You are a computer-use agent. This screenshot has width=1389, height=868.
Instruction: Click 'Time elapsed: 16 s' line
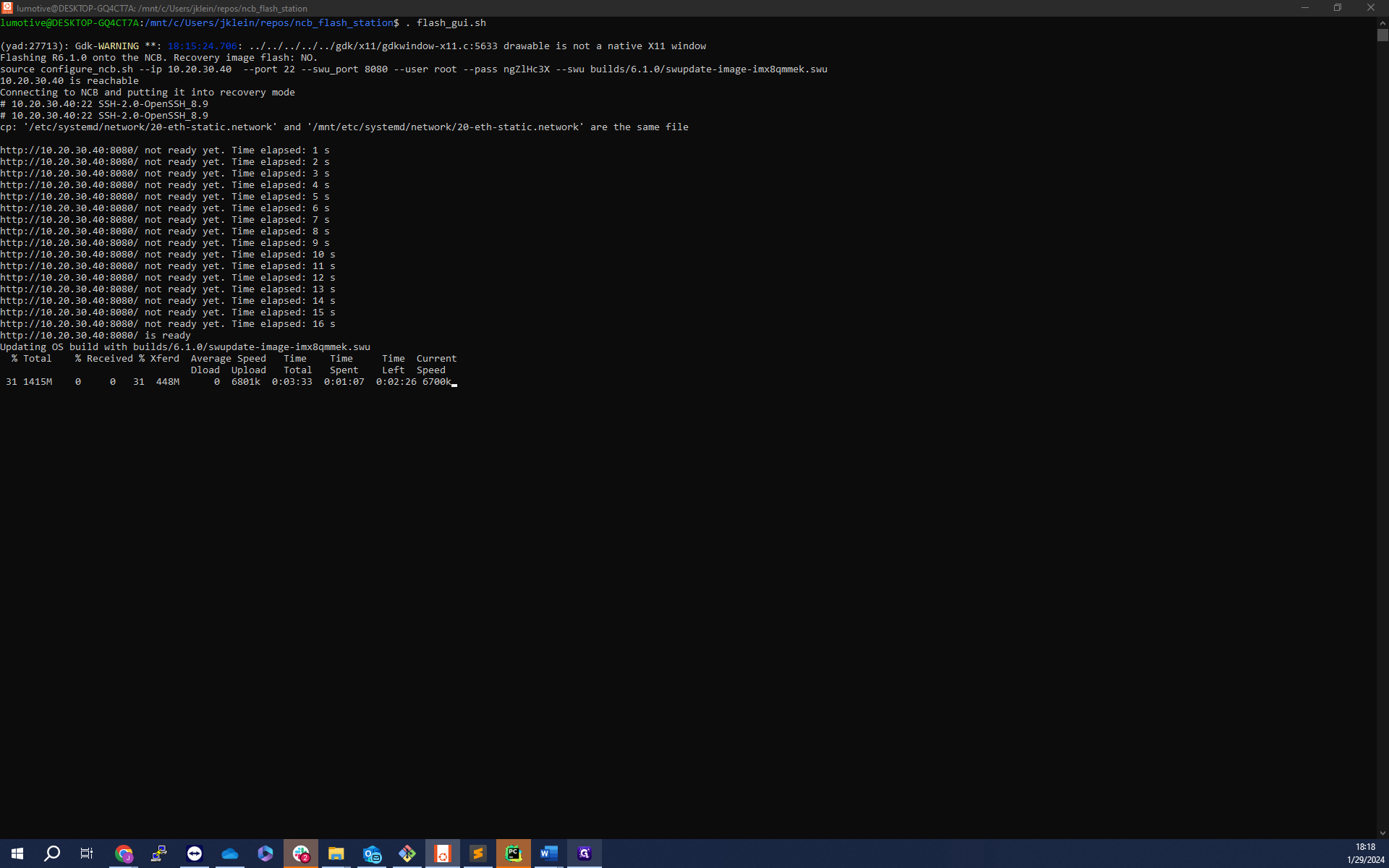click(168, 324)
